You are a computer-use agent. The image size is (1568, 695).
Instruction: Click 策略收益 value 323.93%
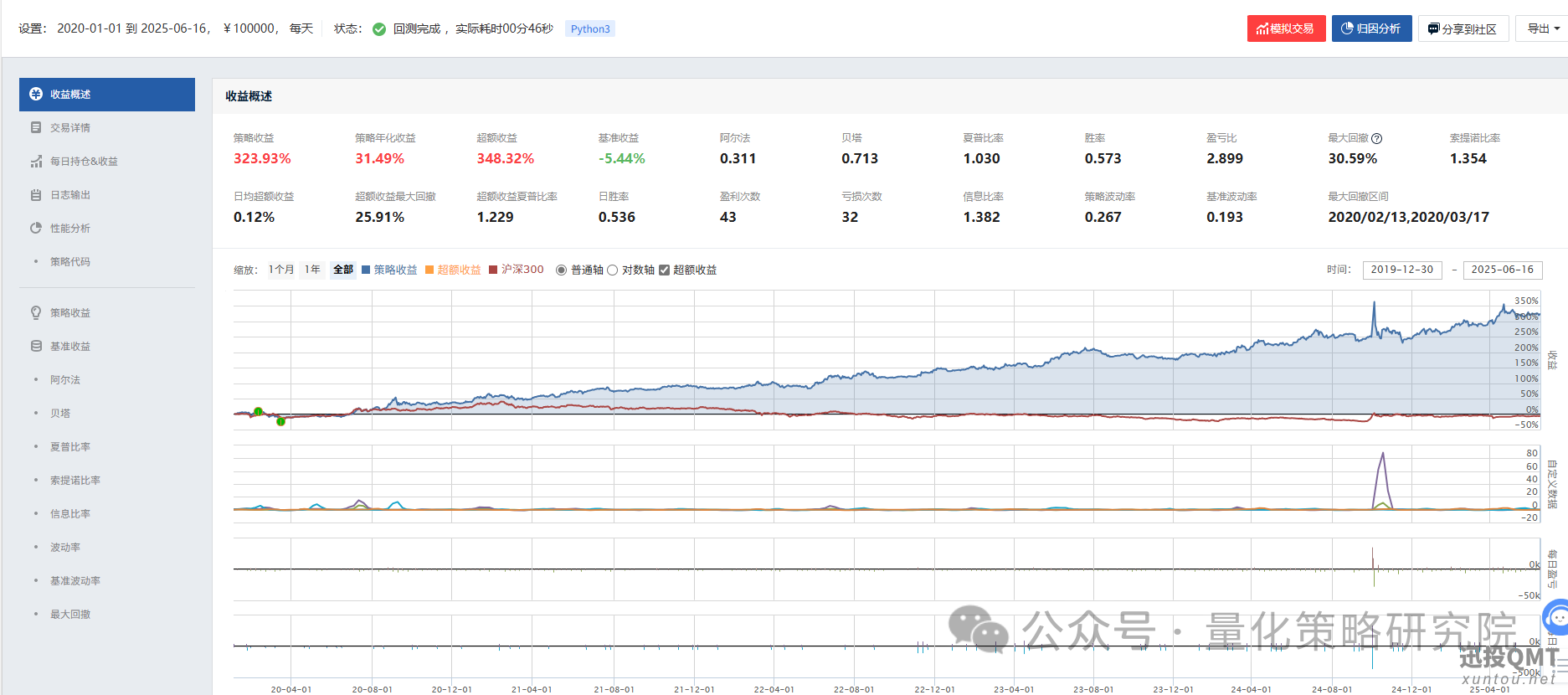(262, 158)
